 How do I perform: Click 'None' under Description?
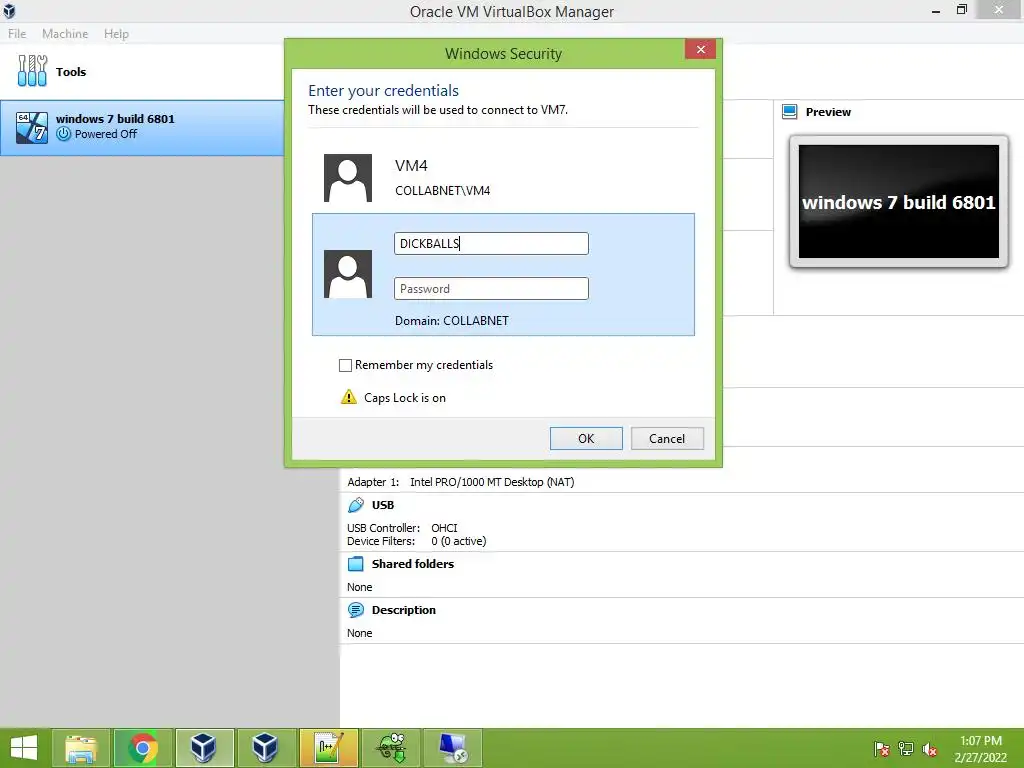click(x=359, y=633)
